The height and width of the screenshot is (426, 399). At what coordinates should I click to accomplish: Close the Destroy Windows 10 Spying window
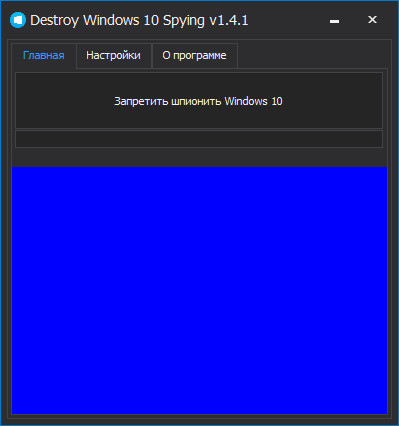pos(372,20)
